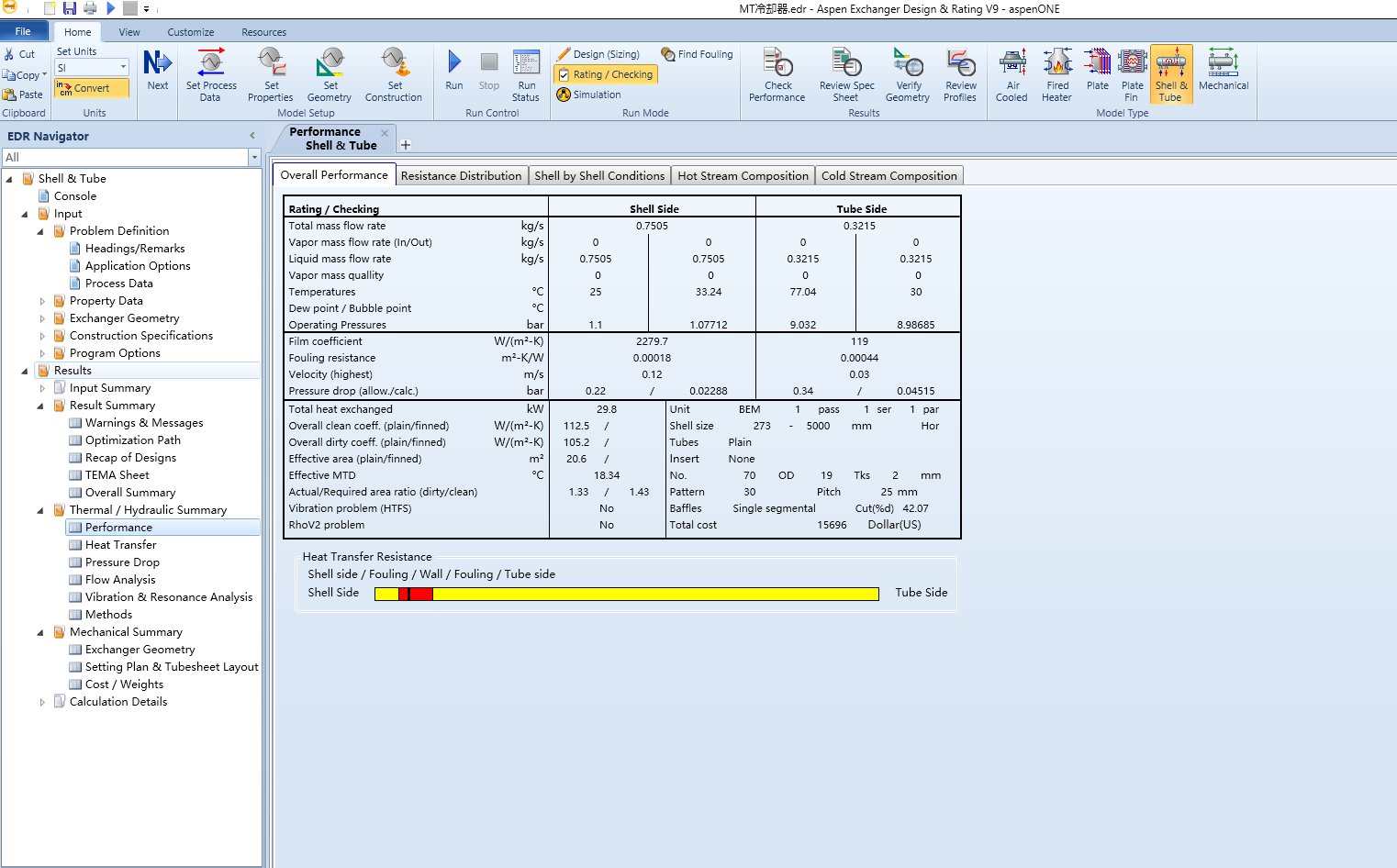Select Rating / Checking run mode
Screen dimensions: 1397x868
[606, 74]
